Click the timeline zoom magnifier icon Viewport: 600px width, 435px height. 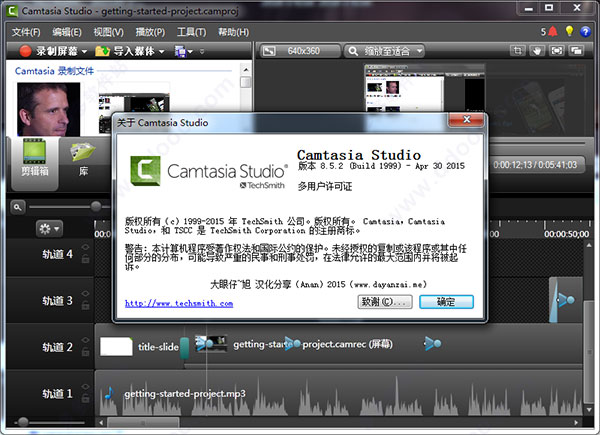coord(18,207)
